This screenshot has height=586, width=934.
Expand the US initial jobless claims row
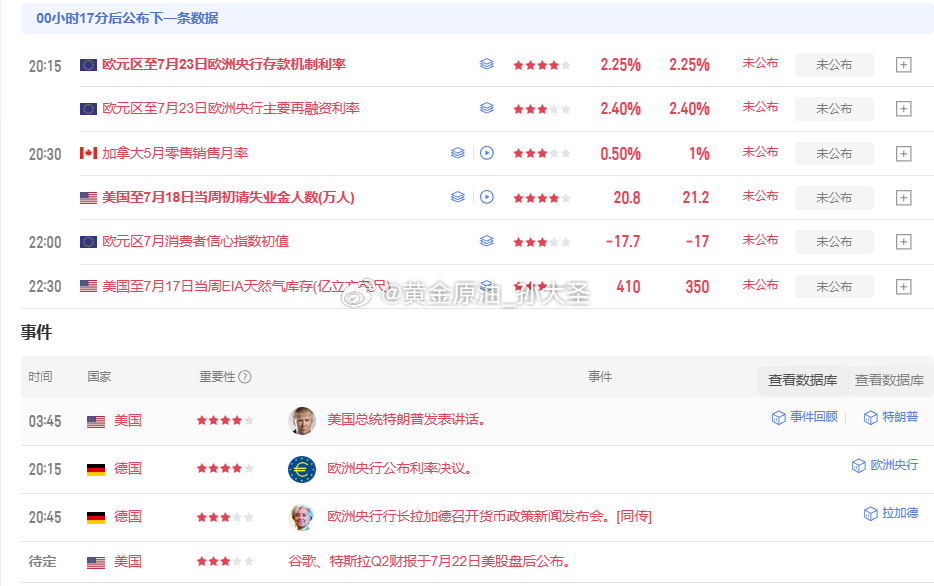pyautogui.click(x=904, y=198)
